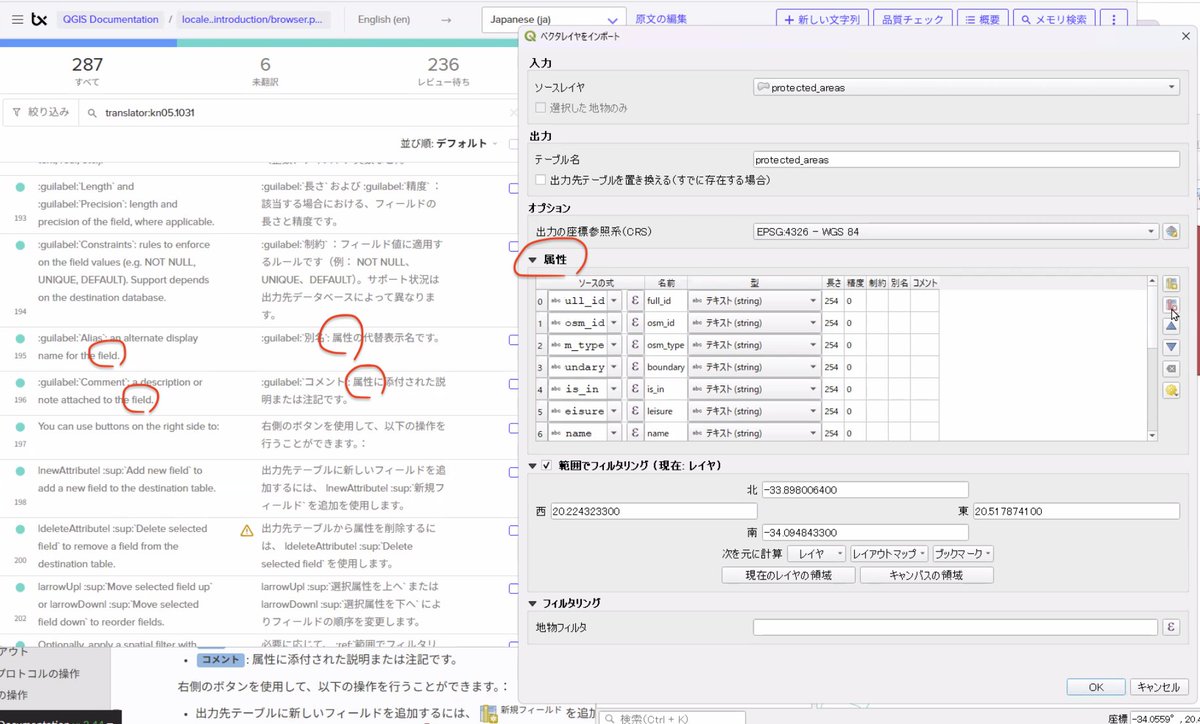Click the reset fields icon below clear icon
Image resolution: width=1200 pixels, height=724 pixels.
pos(1172,390)
